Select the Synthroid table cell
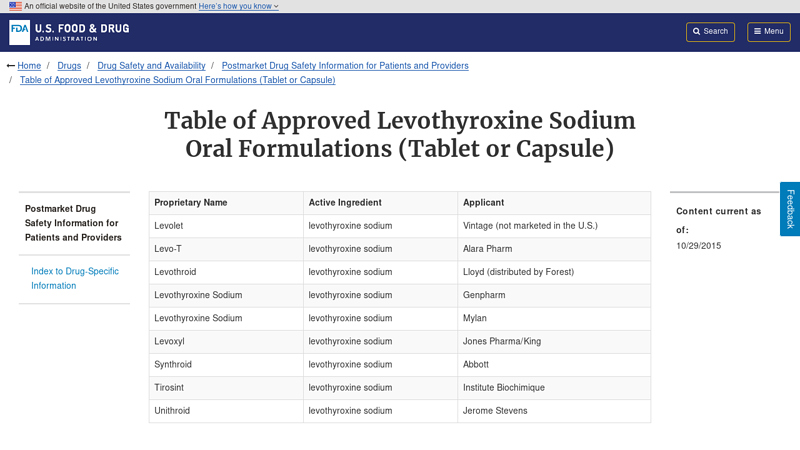Viewport: 800px width, 450px height. pos(226,365)
